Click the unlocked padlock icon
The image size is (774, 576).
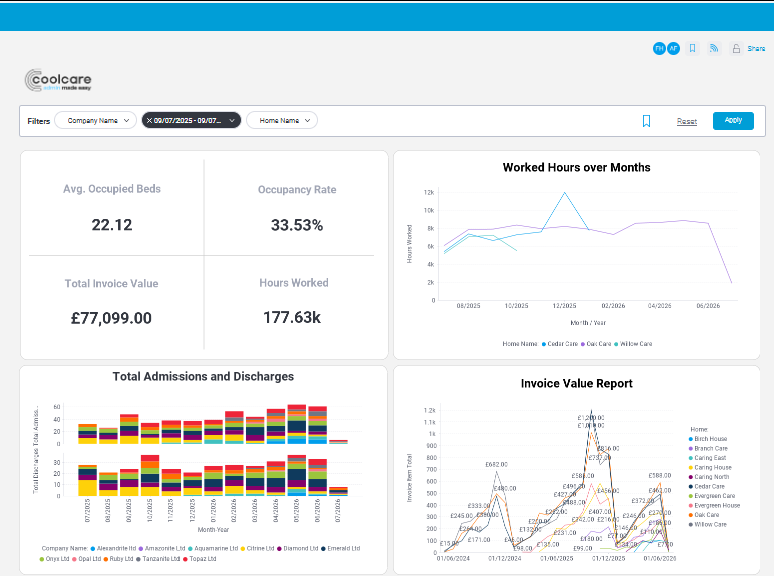736,48
